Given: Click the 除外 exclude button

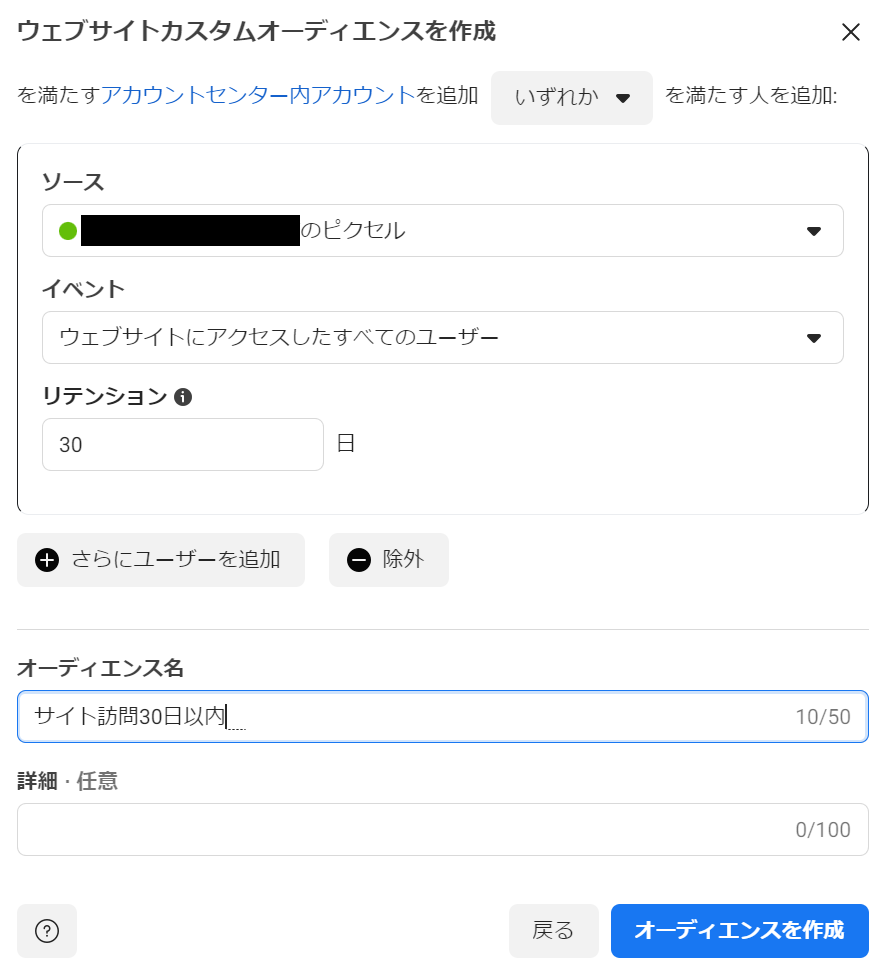Looking at the screenshot, I should [x=388, y=559].
